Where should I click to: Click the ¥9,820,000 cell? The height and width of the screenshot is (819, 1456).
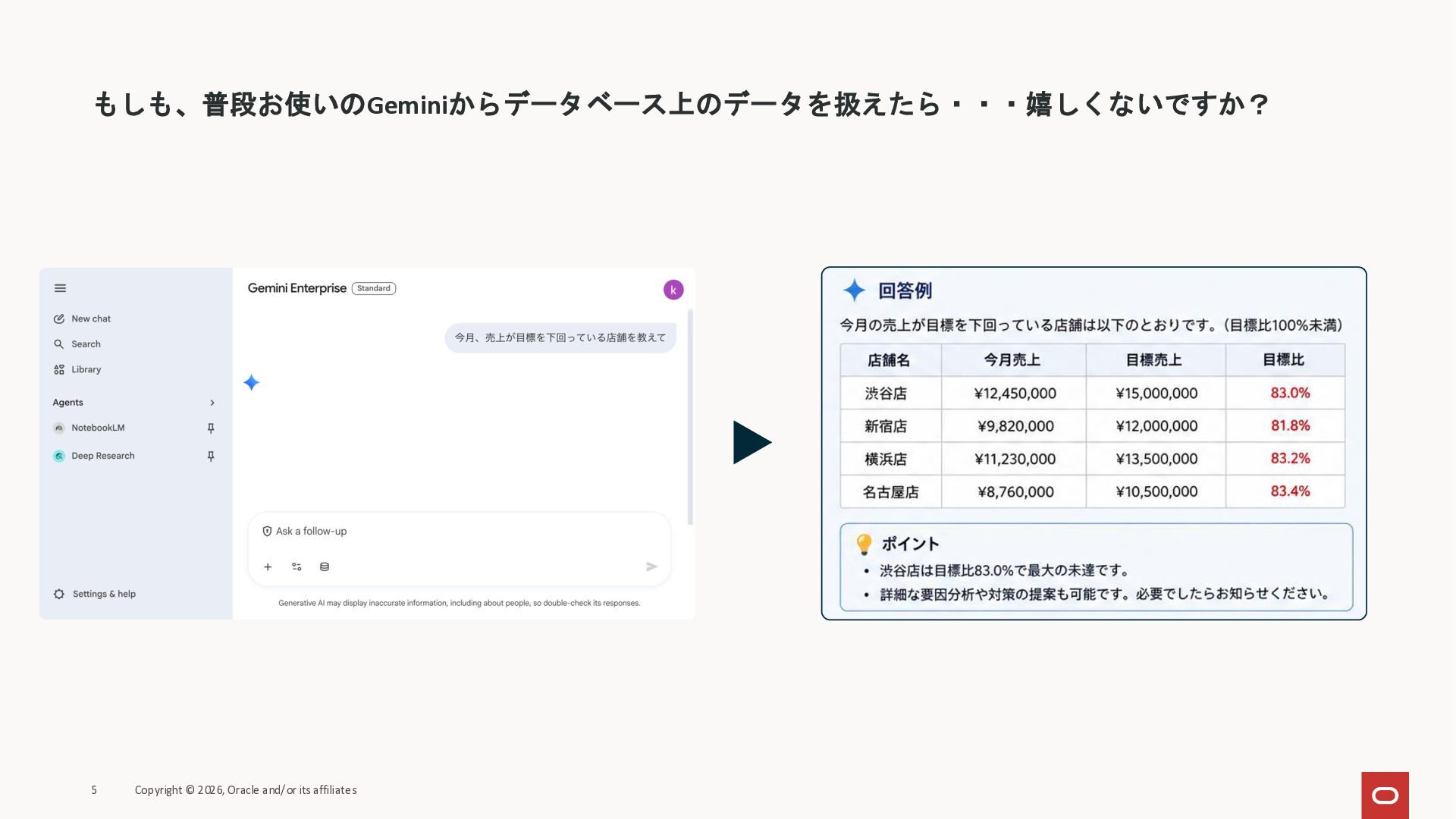[1015, 426]
